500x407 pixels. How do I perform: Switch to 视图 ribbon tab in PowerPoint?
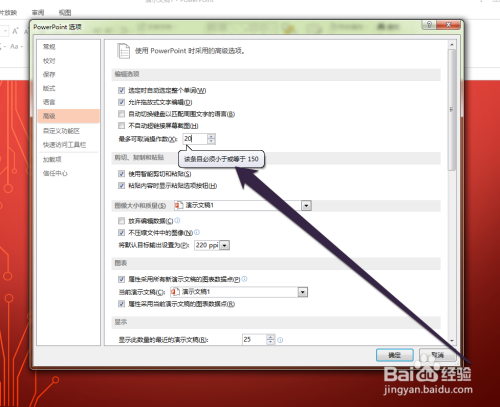point(65,13)
